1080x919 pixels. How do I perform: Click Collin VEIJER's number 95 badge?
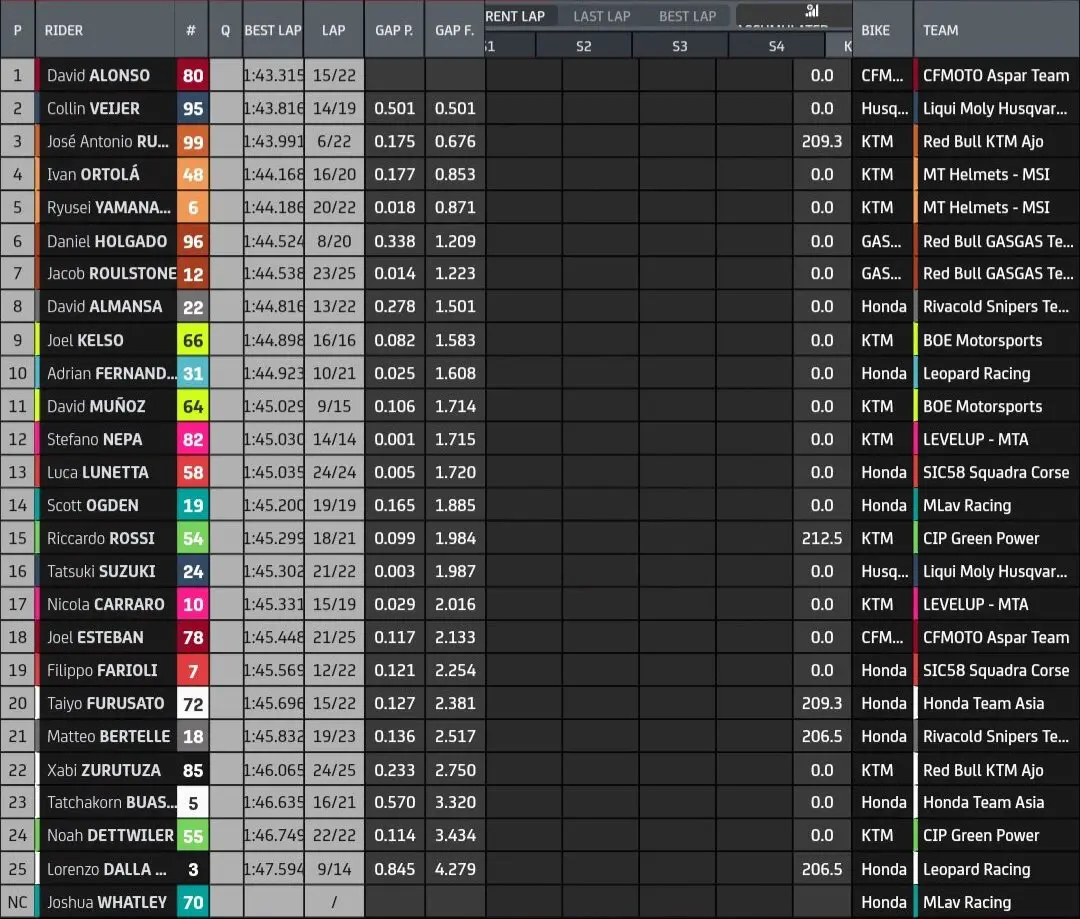coord(192,108)
